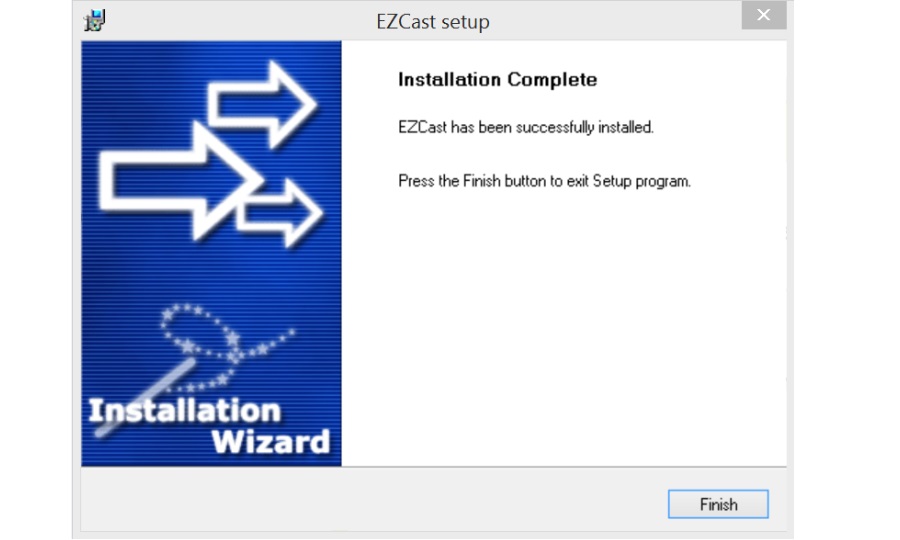
Task: Click the Press the Finish button instruction text
Action: coord(544,181)
